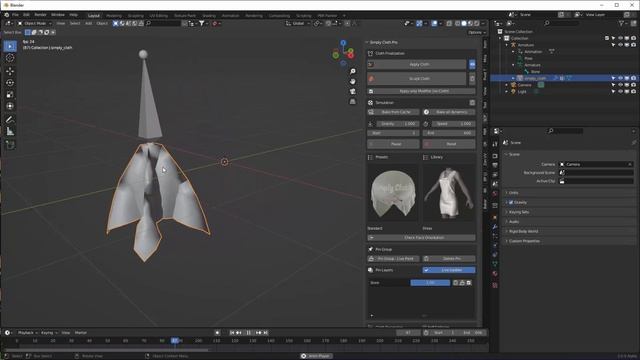Image resolution: width=640 pixels, height=360 pixels.
Task: Click the Pin Group Live Paint button
Action: tap(393, 259)
